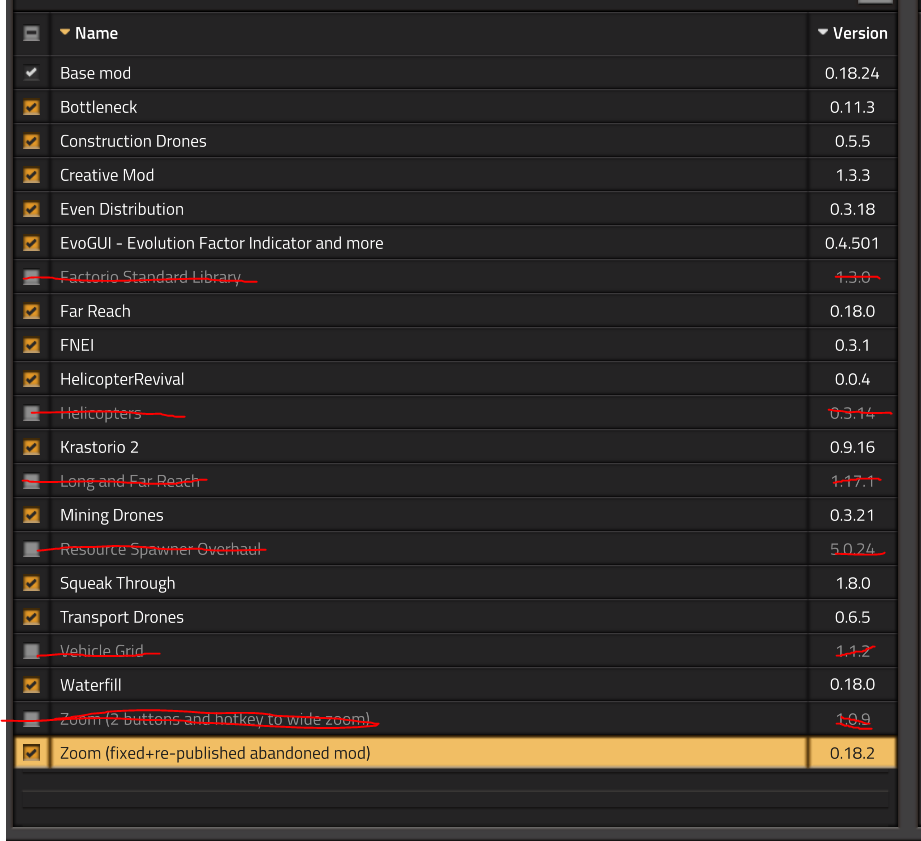Click version 0.9.16 for Krastorio 2

(x=852, y=448)
